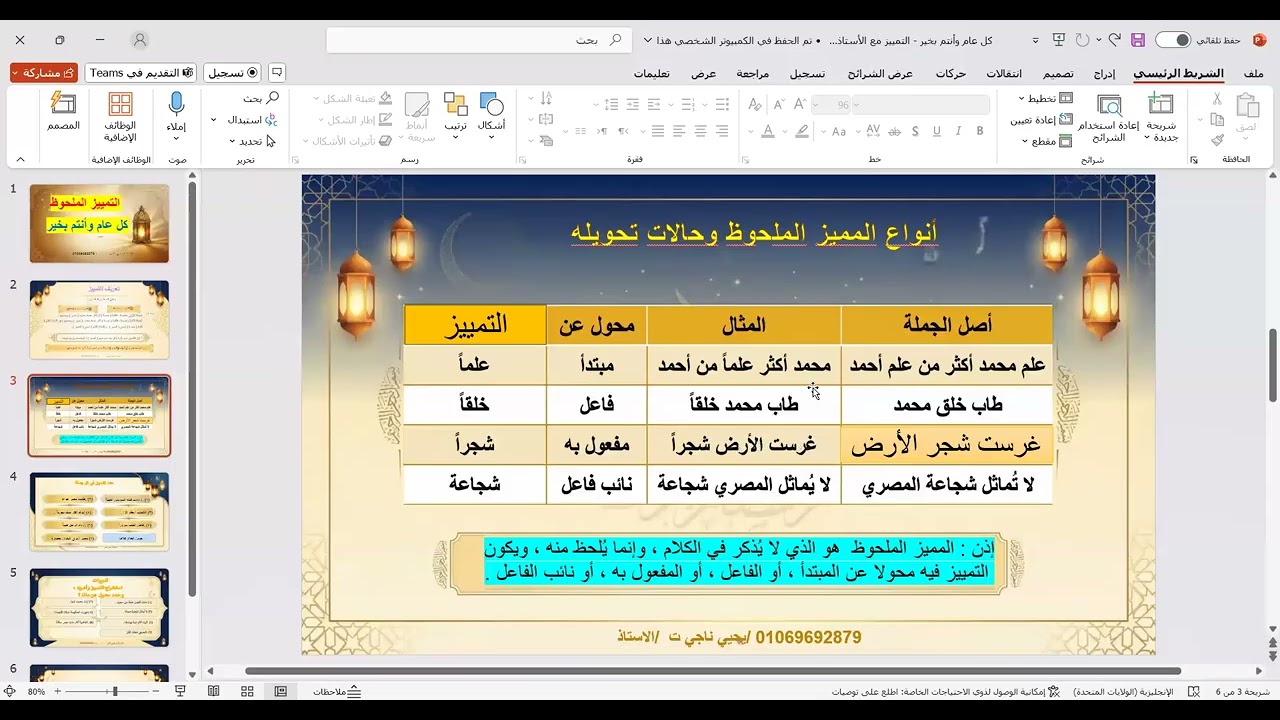Click the Save icon in title bar
Screen dimensions: 1280x720
click(x=1137, y=40)
